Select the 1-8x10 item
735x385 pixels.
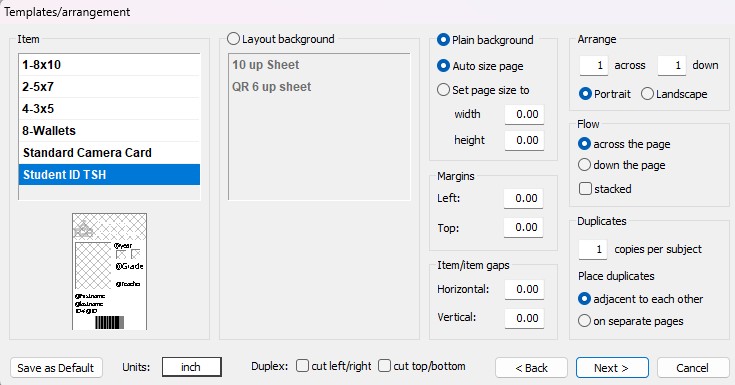tap(109, 65)
